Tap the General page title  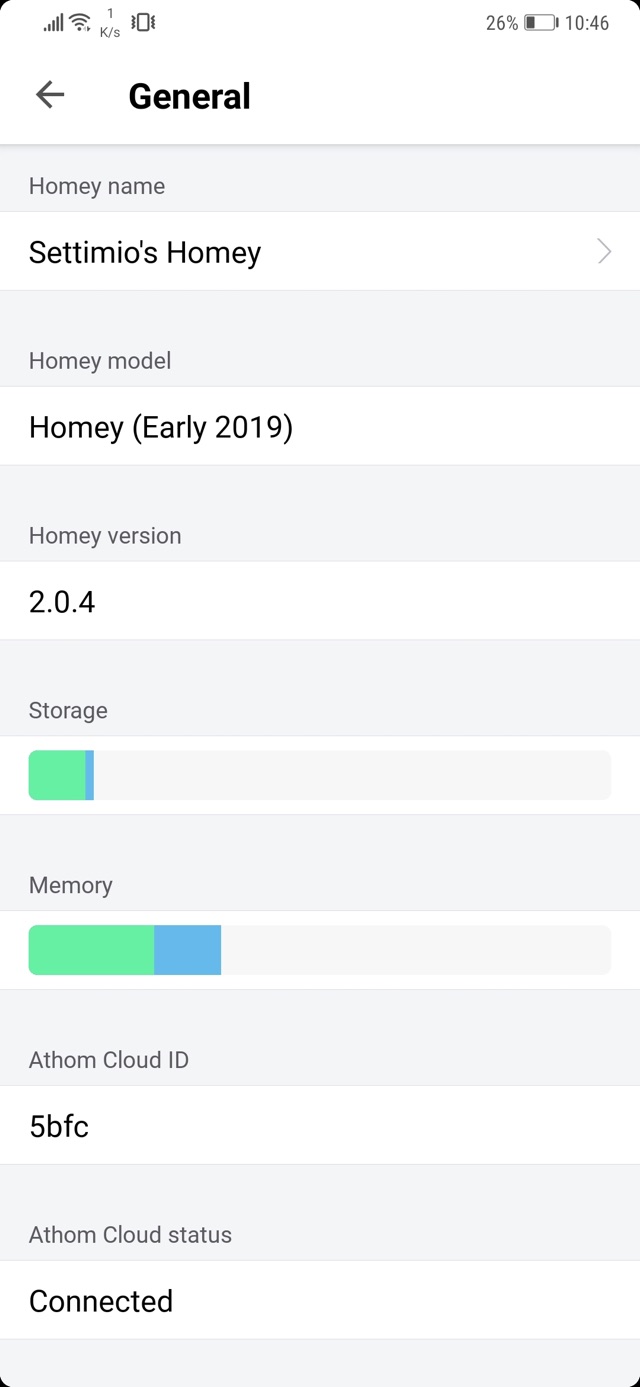click(190, 96)
